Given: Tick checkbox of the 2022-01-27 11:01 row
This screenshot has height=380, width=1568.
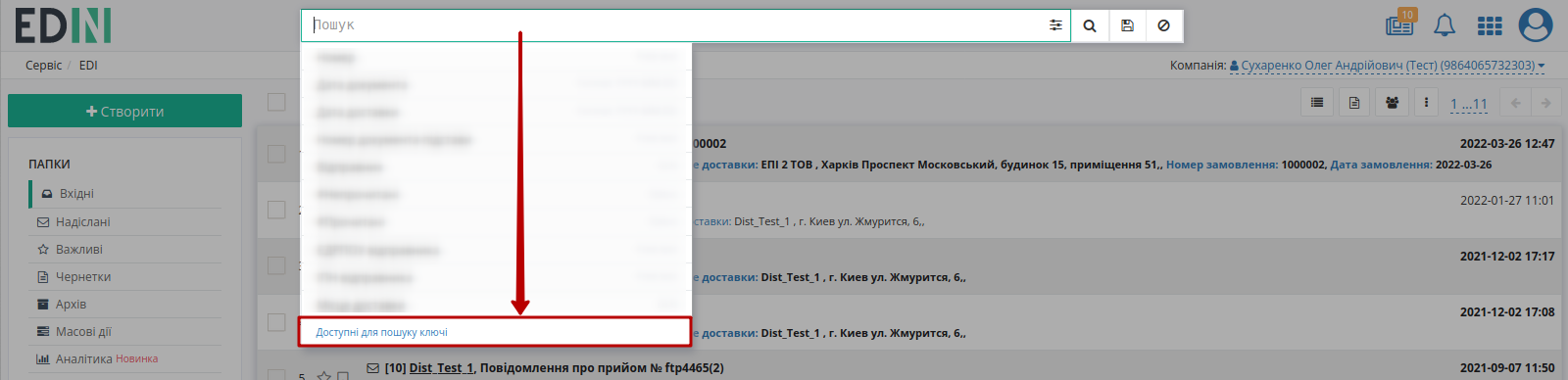Looking at the screenshot, I should pos(276,210).
